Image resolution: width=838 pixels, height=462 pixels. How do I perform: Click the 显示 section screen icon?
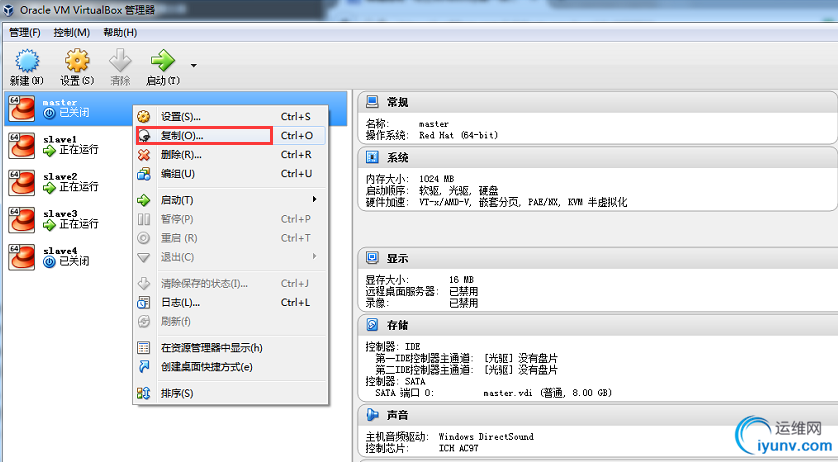click(373, 258)
